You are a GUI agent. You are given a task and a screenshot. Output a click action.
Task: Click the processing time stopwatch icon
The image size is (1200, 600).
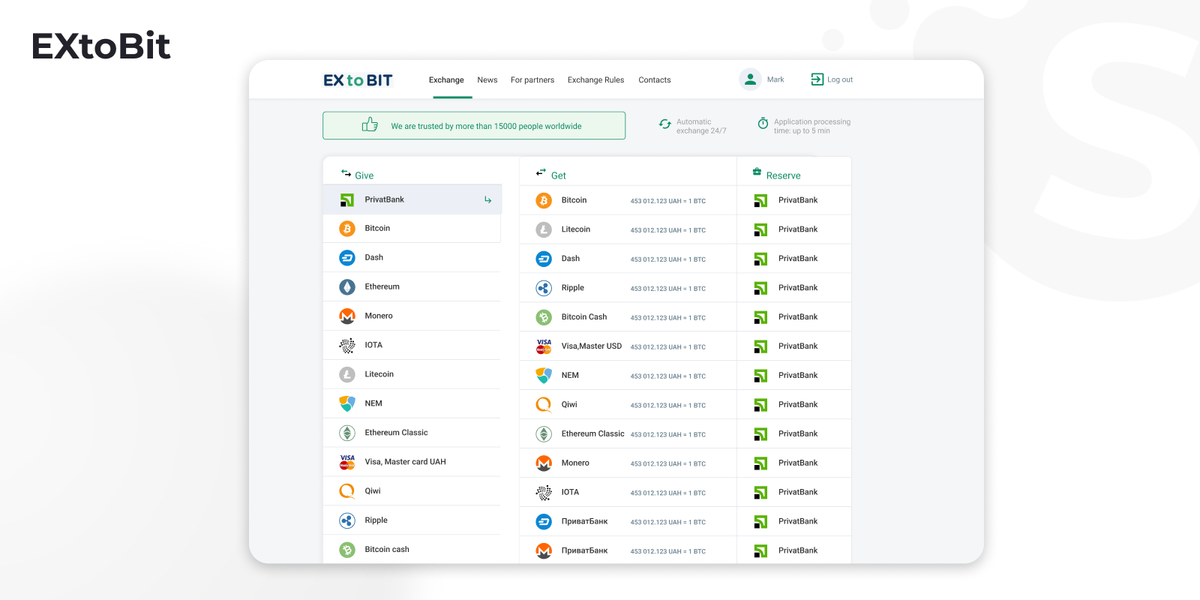coord(763,123)
